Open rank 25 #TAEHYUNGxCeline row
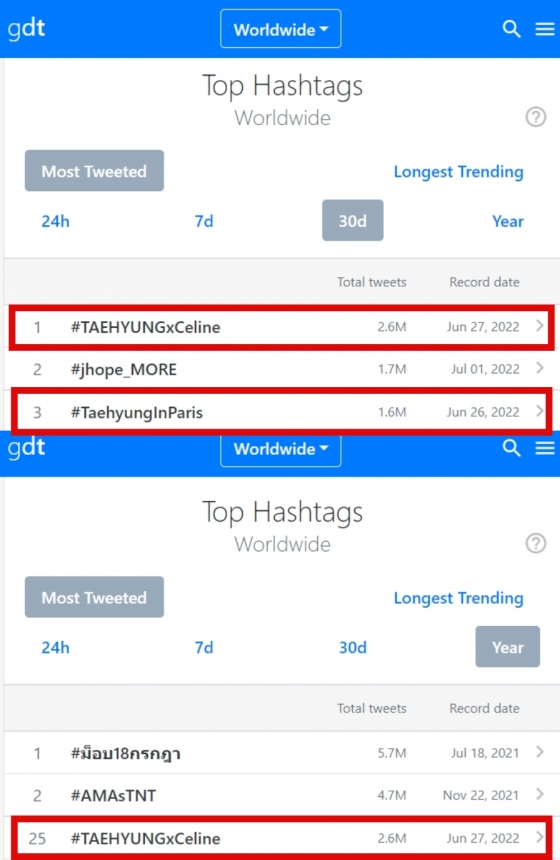The width and height of the screenshot is (560, 860). (x=281, y=838)
